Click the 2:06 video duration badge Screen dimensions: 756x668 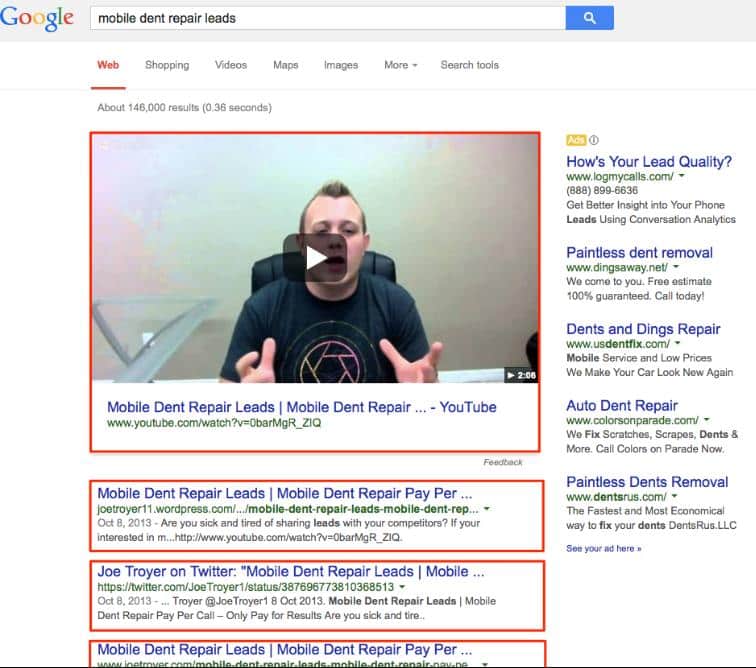(521, 375)
